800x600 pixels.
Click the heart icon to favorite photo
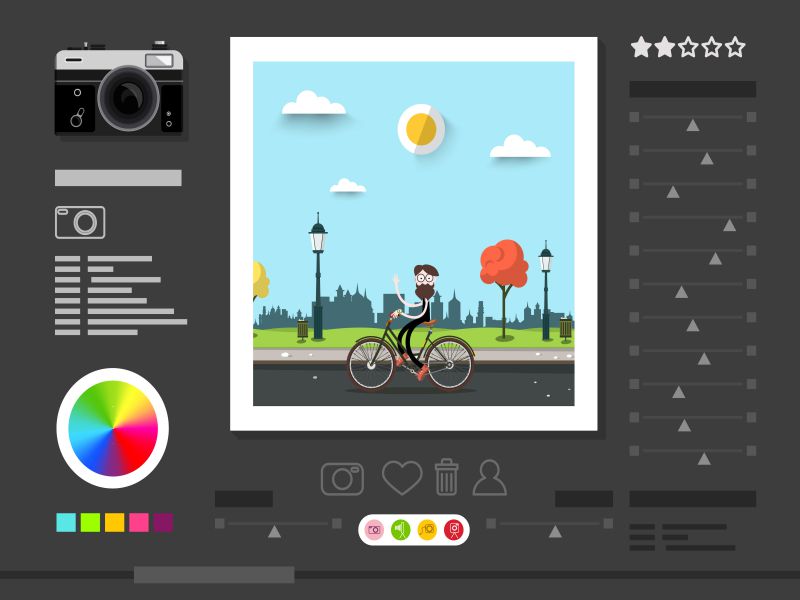(x=402, y=478)
